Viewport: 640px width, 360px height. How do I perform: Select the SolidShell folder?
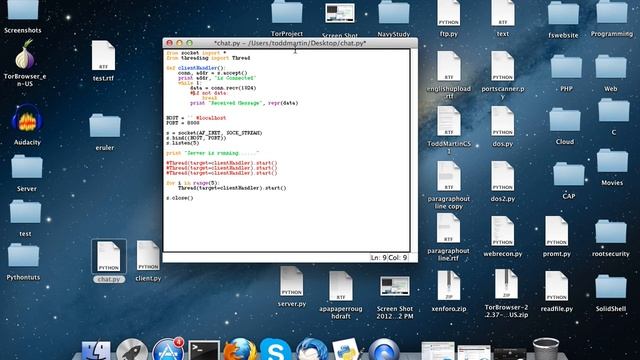(611, 287)
